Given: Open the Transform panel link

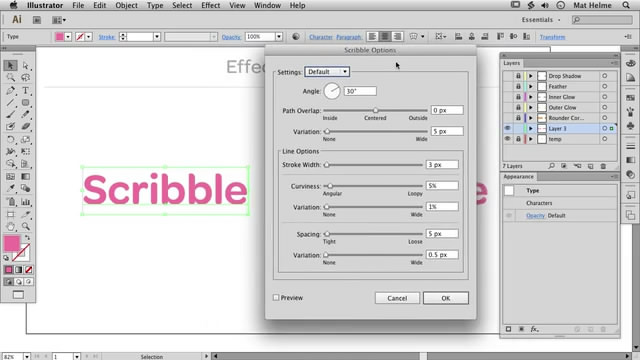Looking at the screenshot, I should (x=552, y=37).
